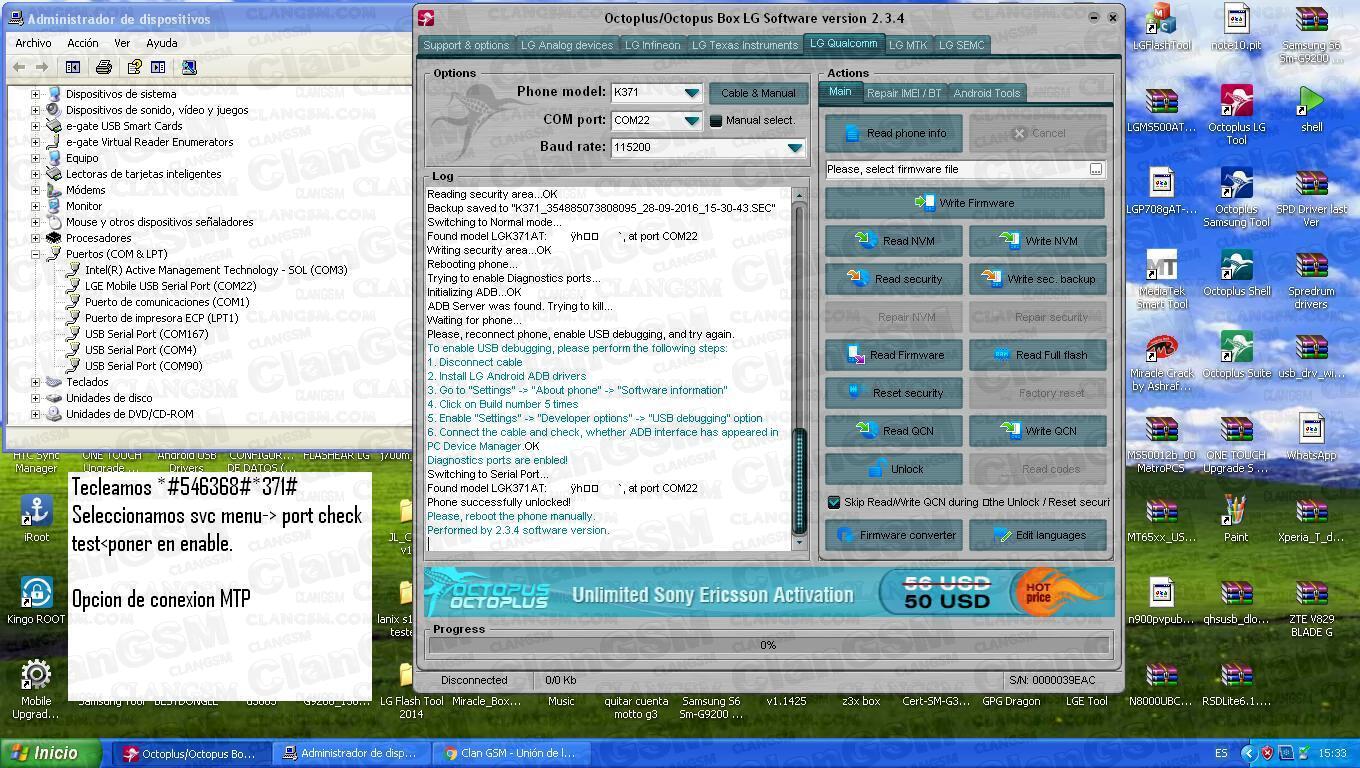This screenshot has width=1360, height=768.
Task: Click the Unlock button
Action: pyautogui.click(x=894, y=469)
